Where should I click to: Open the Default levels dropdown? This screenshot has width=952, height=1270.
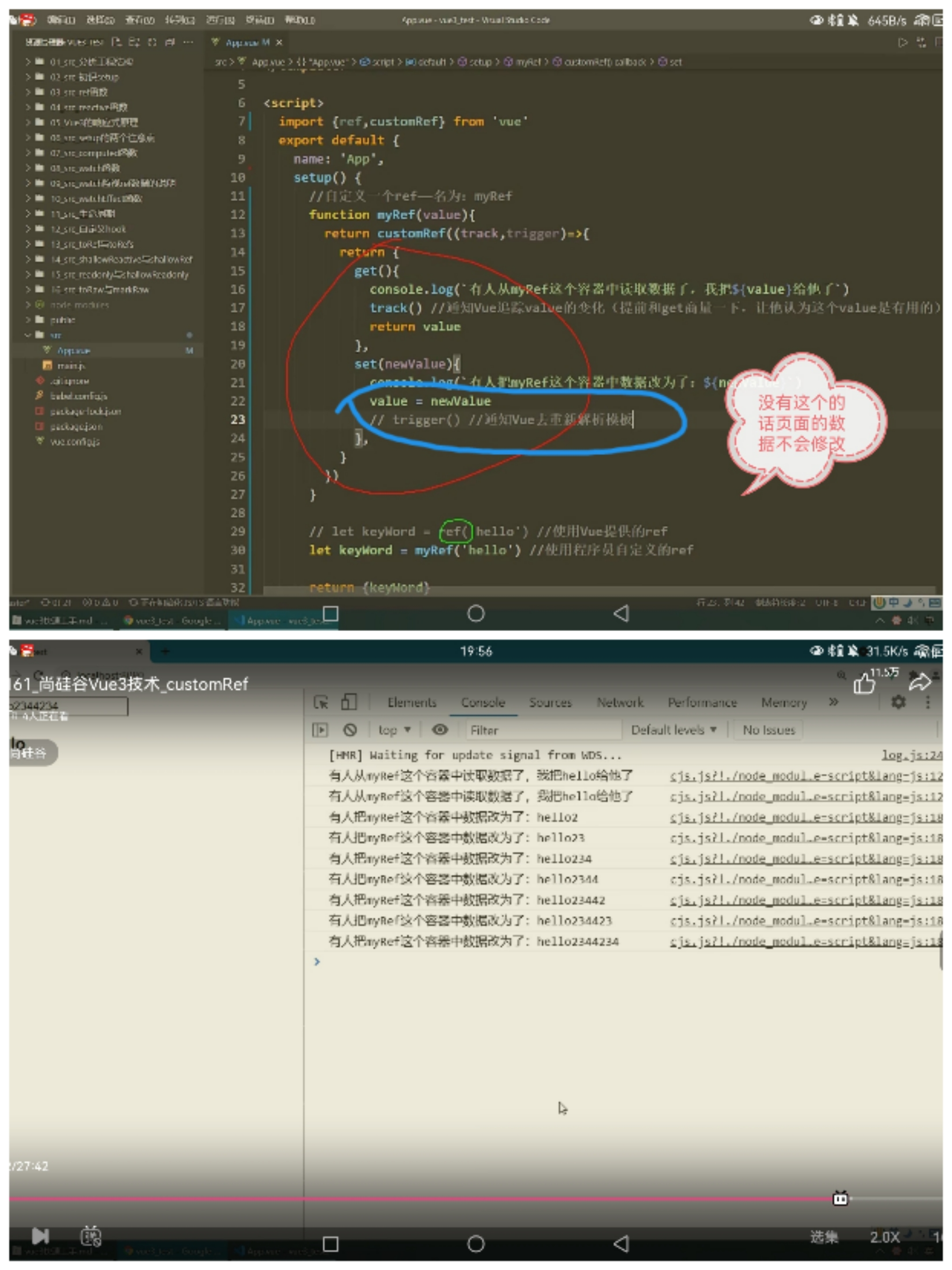pyautogui.click(x=673, y=730)
